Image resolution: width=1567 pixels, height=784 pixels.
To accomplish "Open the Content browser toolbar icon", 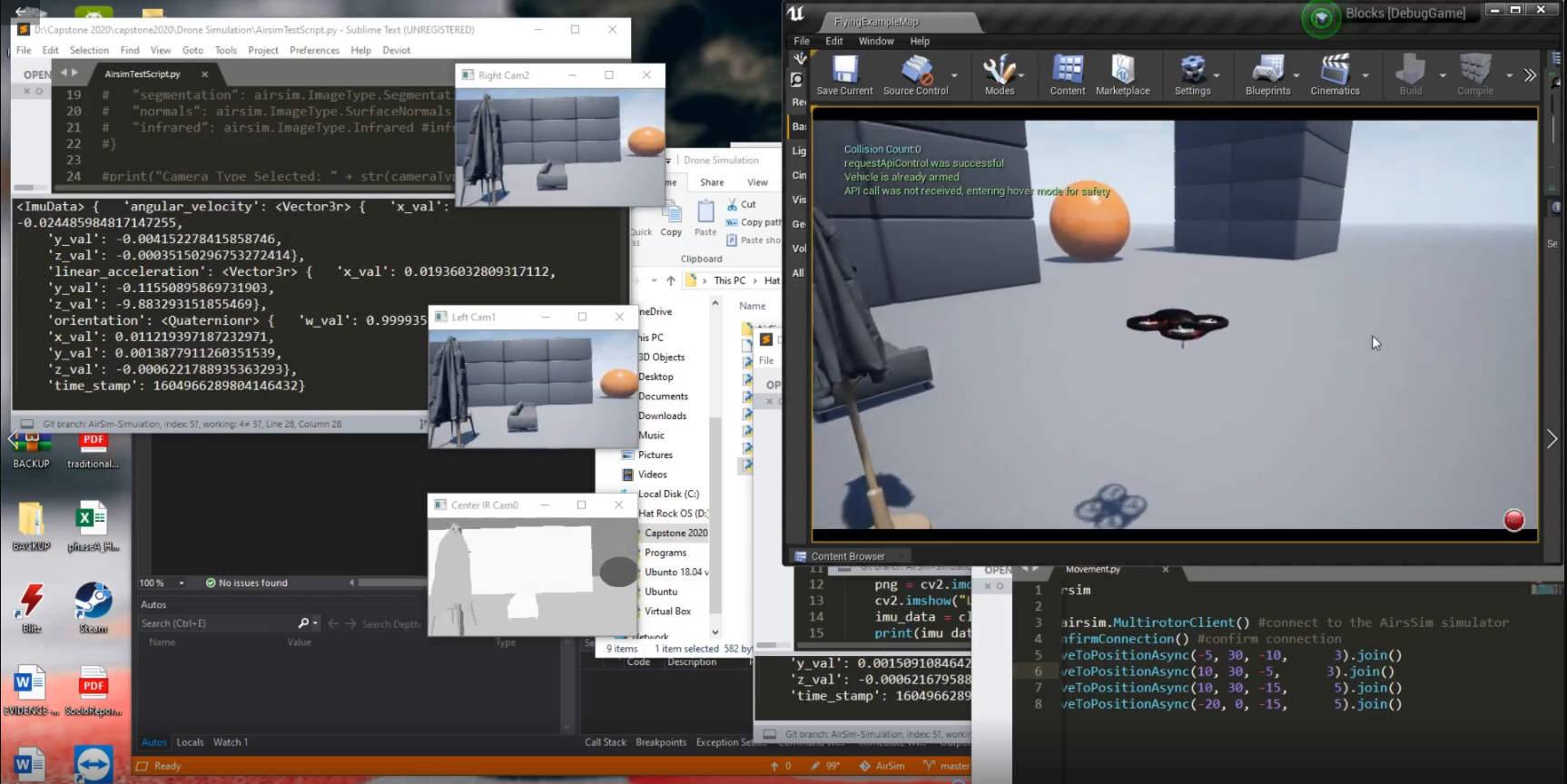I will click(1067, 73).
